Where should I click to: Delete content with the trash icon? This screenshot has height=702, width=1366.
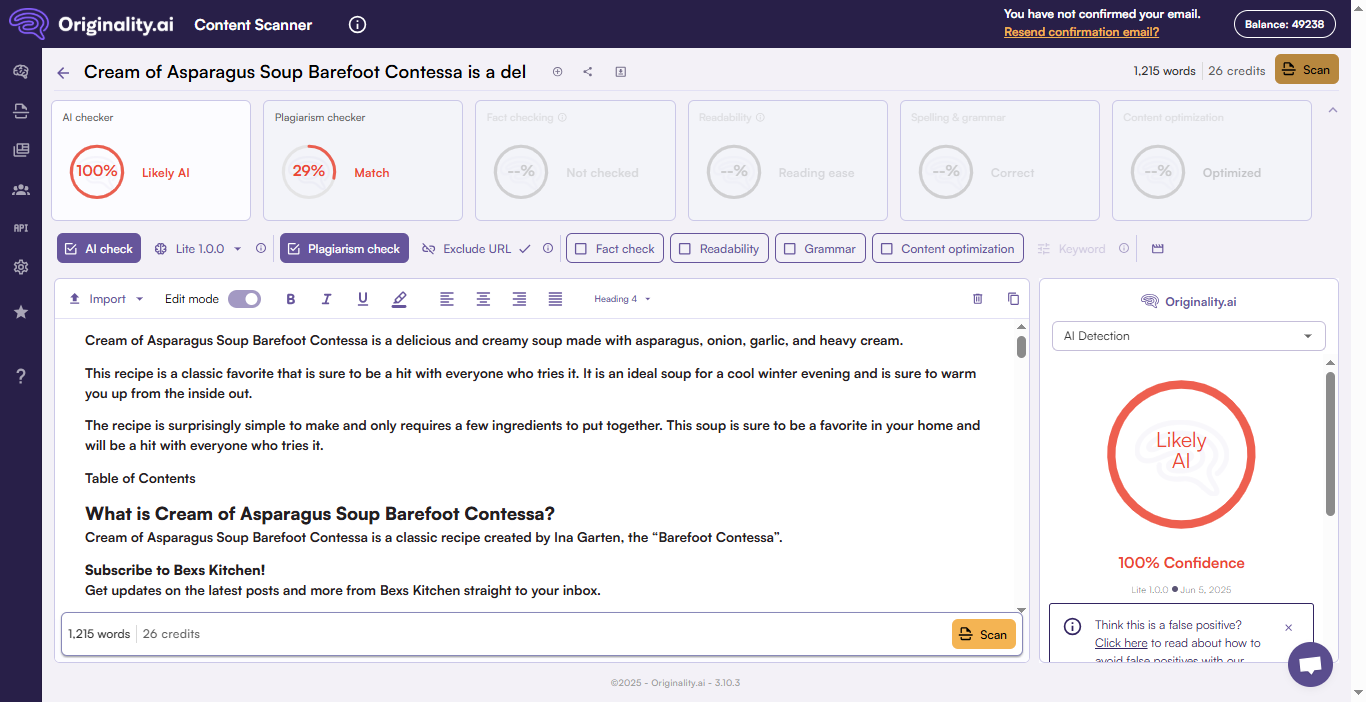tap(978, 299)
